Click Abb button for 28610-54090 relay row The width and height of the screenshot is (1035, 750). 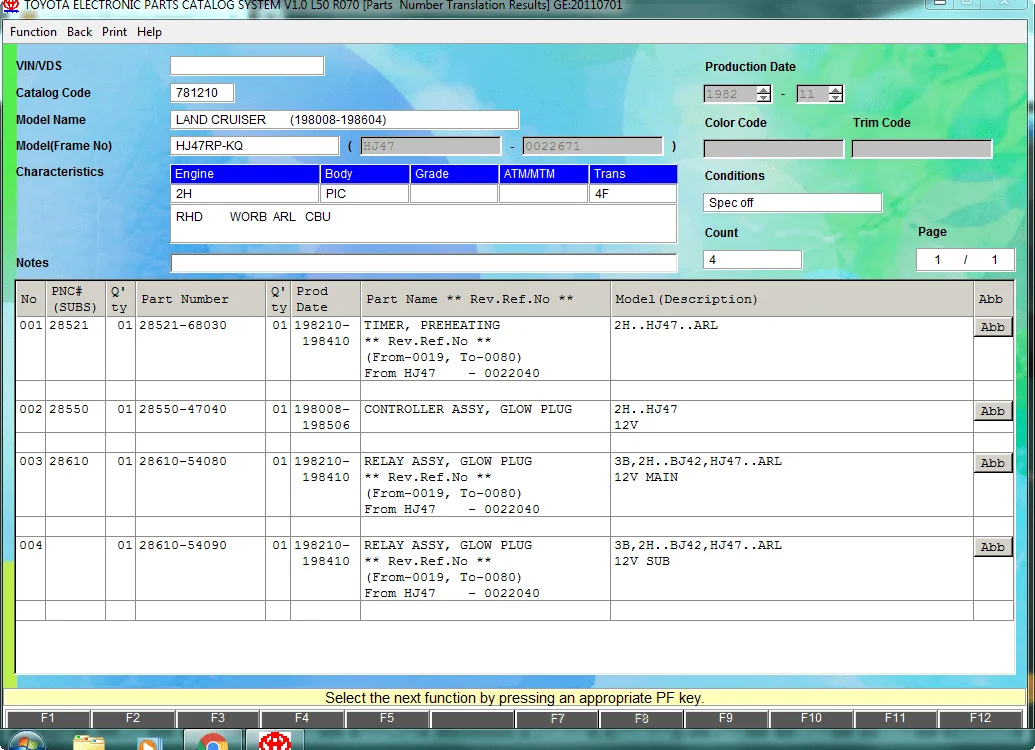(x=993, y=547)
